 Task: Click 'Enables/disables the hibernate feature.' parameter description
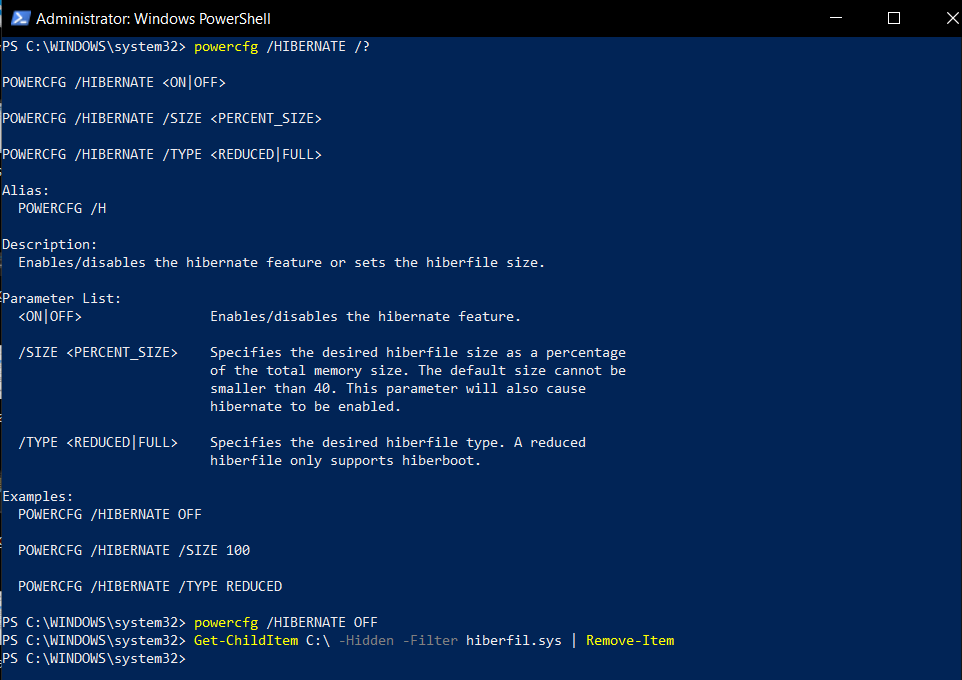[366, 317]
